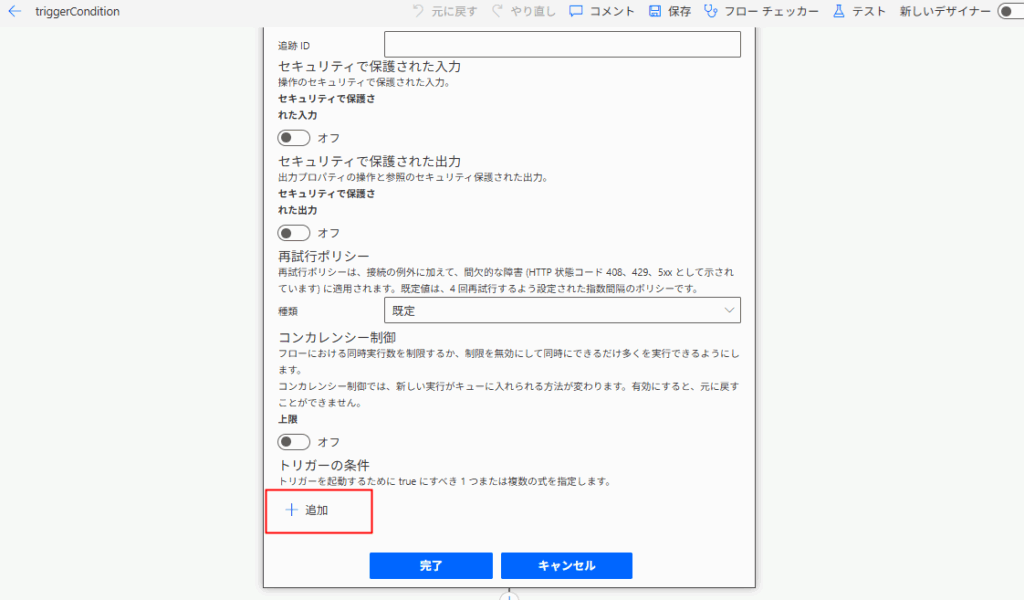This screenshot has height=600, width=1024.
Task: Open the flow checker stethoscope icon
Action: point(711,11)
